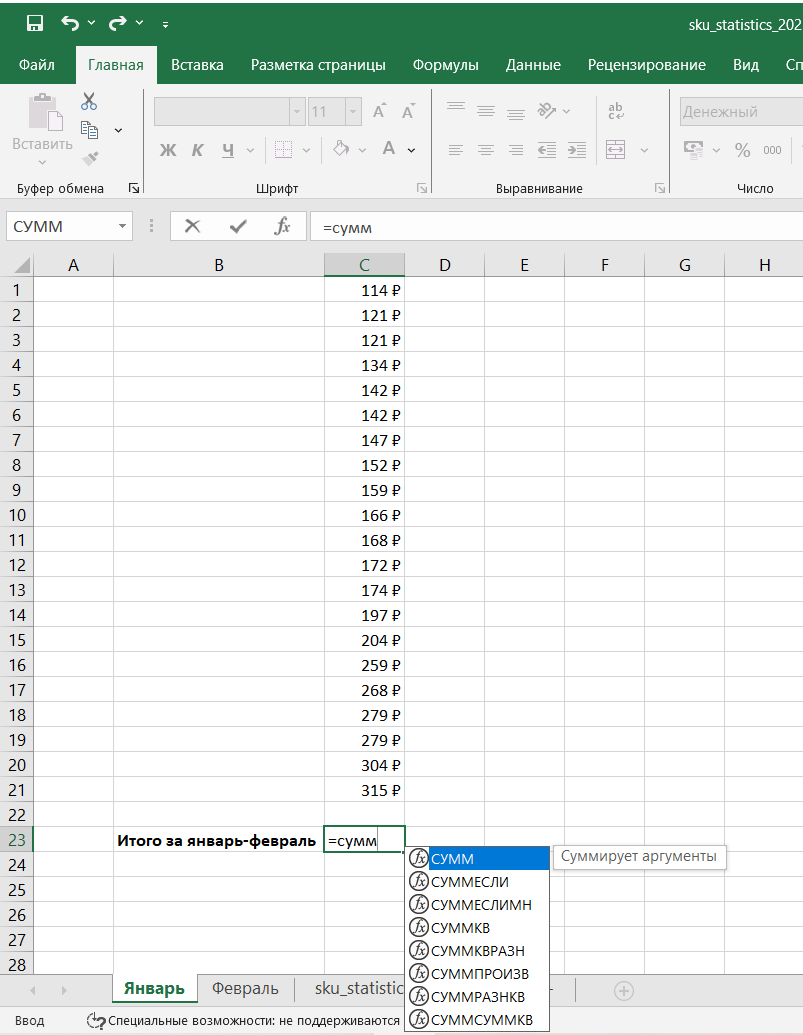Screen dimensions: 803x1035
Task: Click in the formula bar input
Action: [550, 227]
